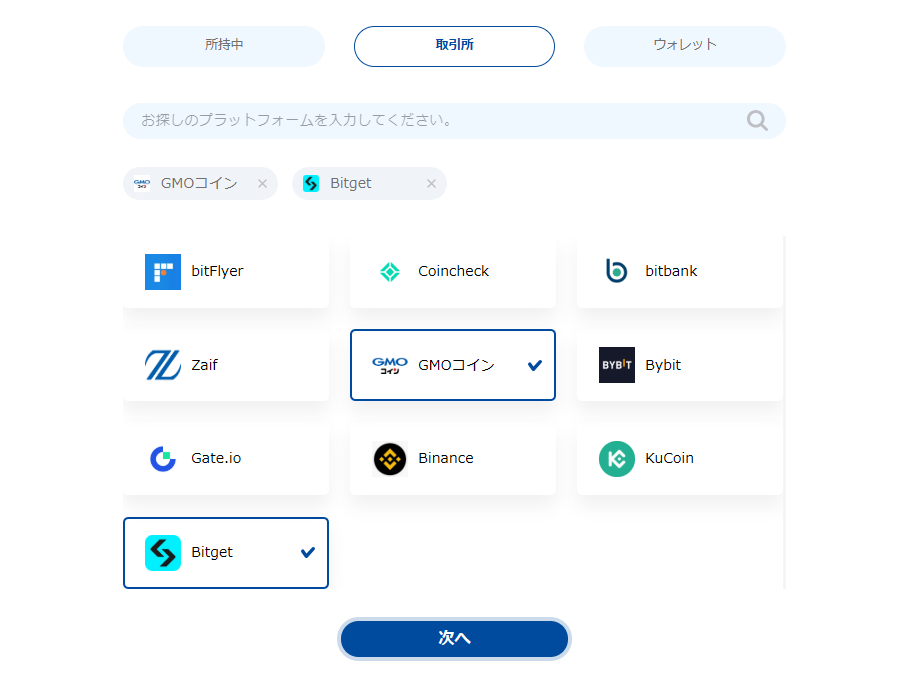Uncheck the Bitget card checkmark
The image size is (907, 687).
click(x=308, y=552)
